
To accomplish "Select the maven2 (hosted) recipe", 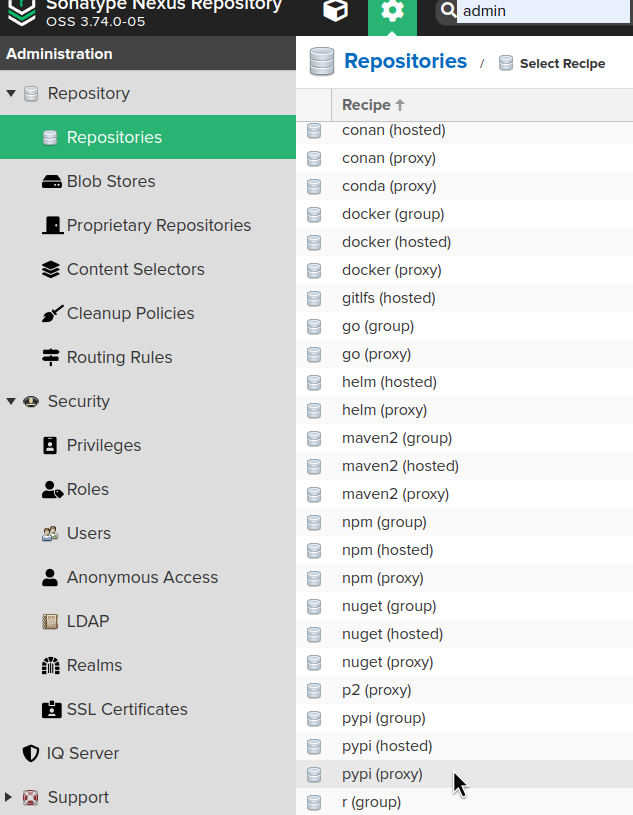I will click(x=465, y=466).
